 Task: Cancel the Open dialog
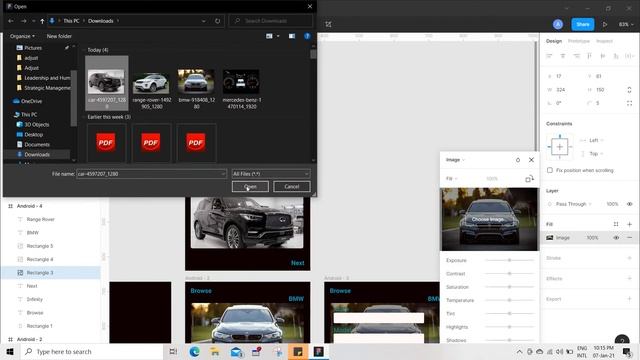click(x=292, y=187)
